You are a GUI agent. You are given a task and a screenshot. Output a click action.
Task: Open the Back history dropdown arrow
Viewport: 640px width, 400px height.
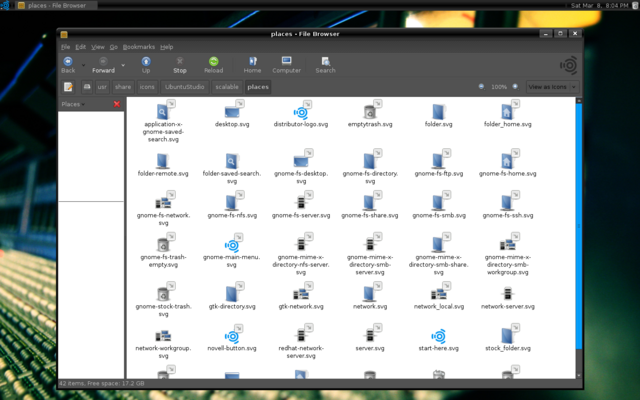pos(83,65)
